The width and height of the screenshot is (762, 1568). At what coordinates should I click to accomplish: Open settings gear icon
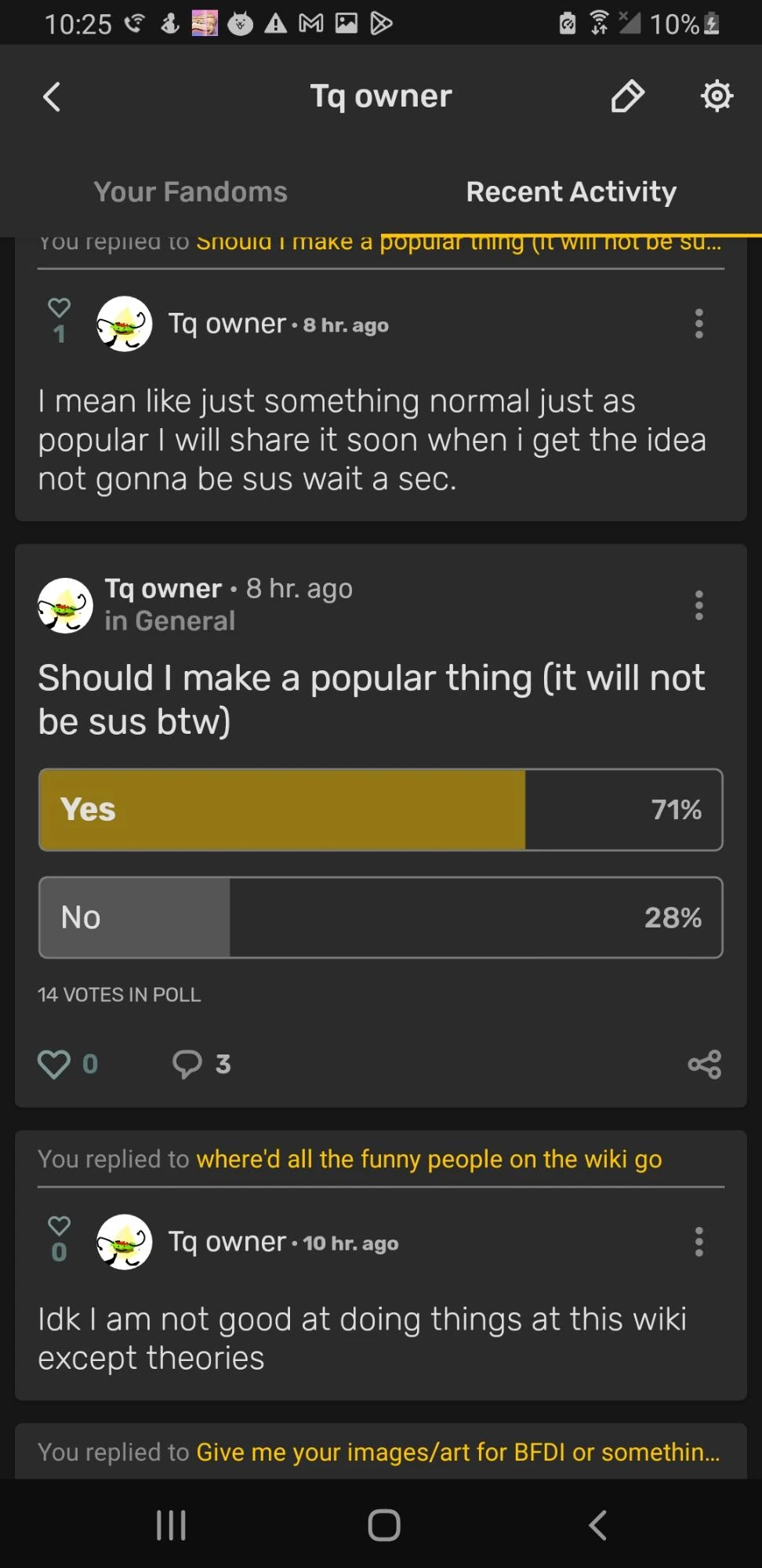(x=717, y=96)
